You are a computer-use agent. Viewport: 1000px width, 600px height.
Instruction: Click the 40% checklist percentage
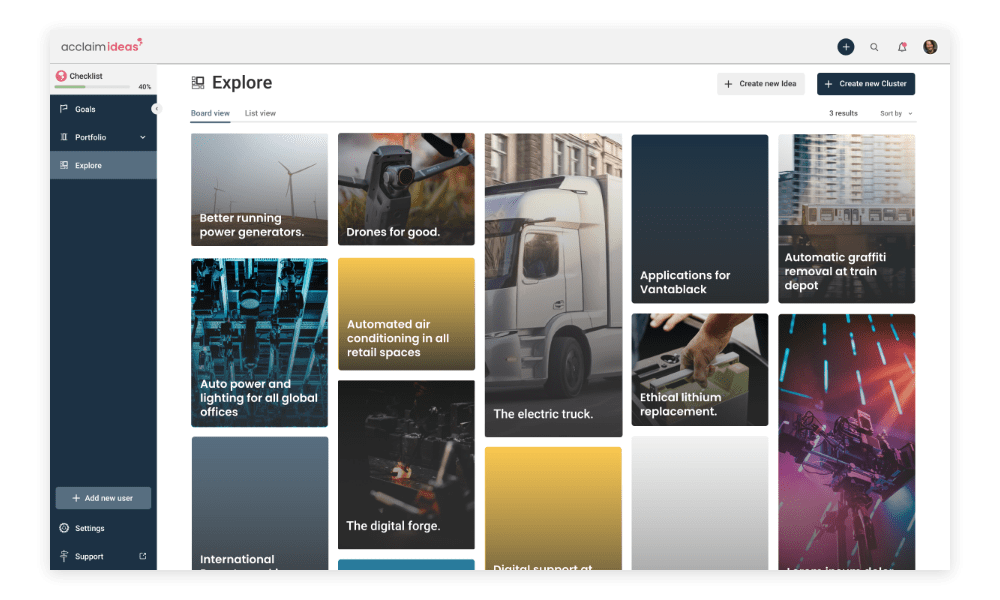[x=145, y=87]
